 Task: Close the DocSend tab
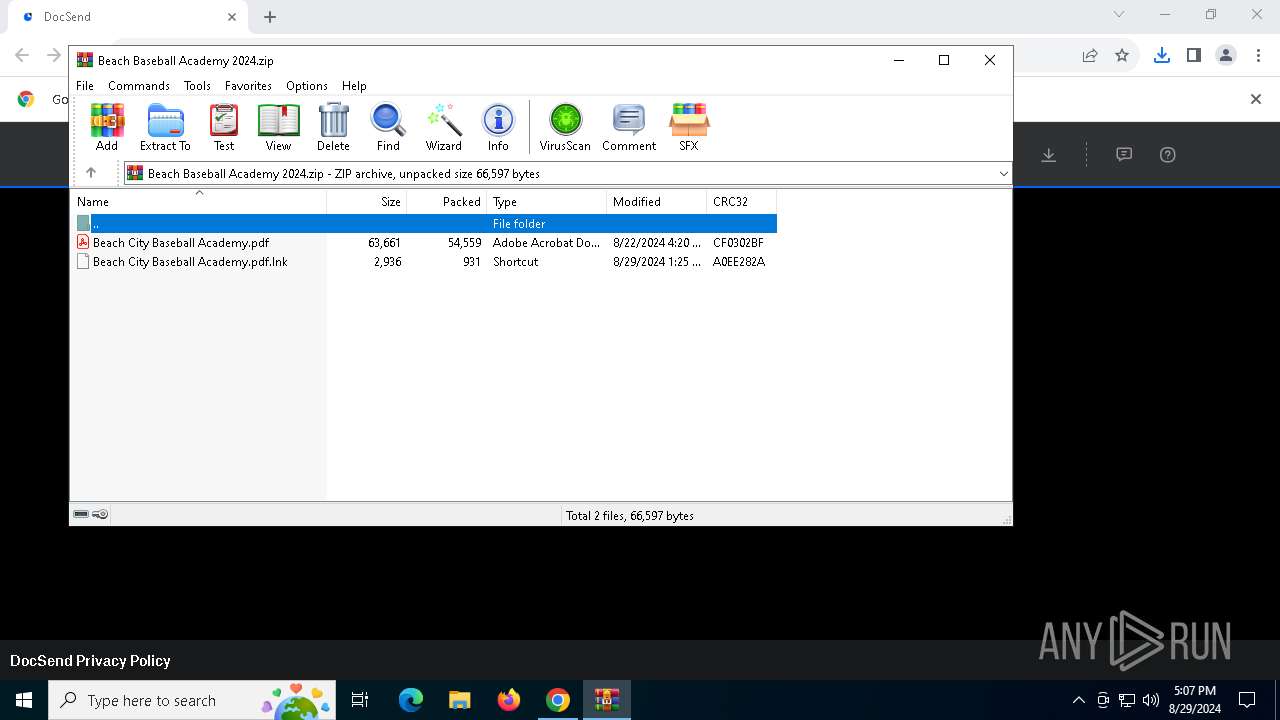[x=232, y=17]
